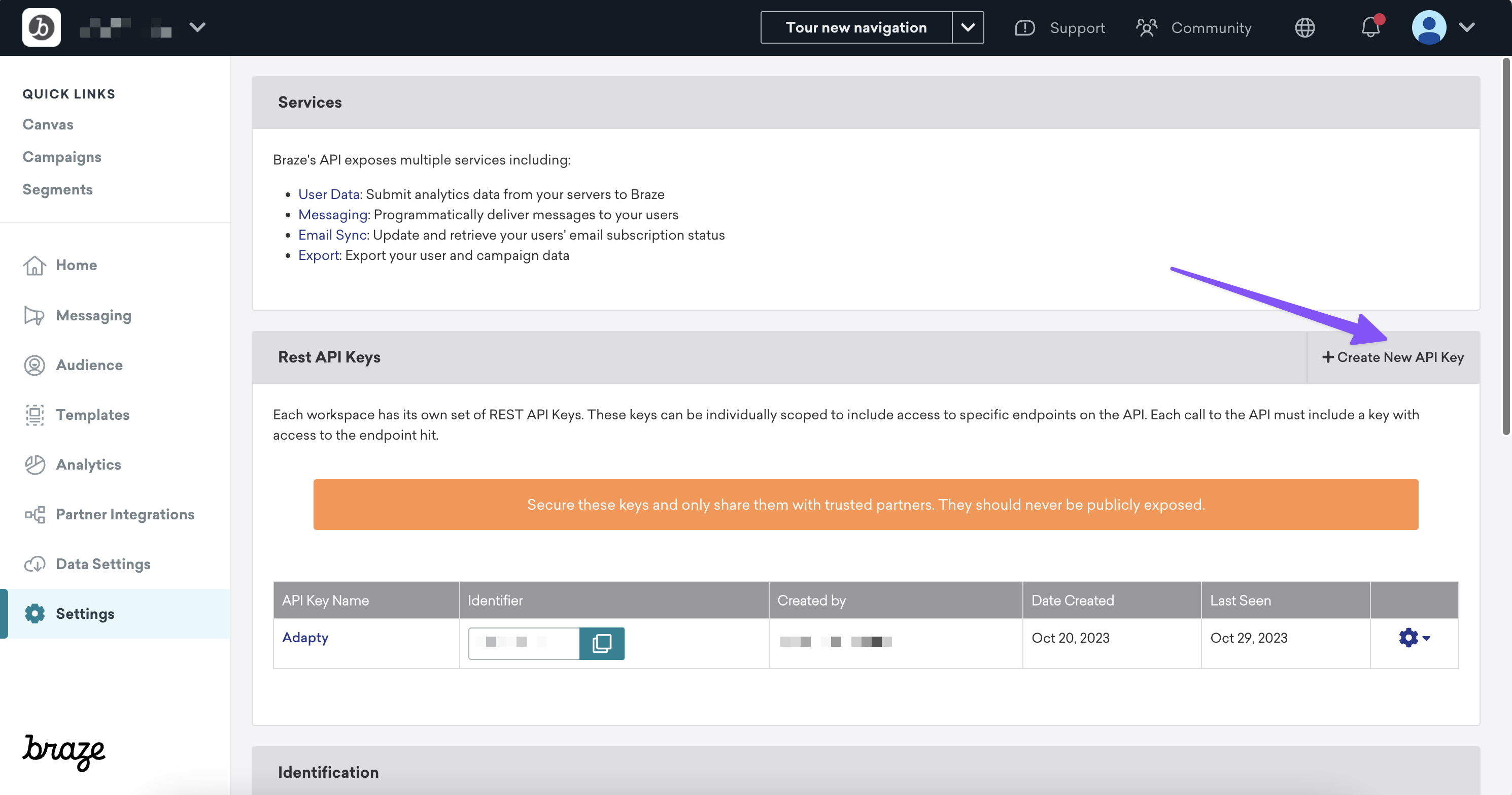
Task: Open the Analytics section icon
Action: pos(35,465)
